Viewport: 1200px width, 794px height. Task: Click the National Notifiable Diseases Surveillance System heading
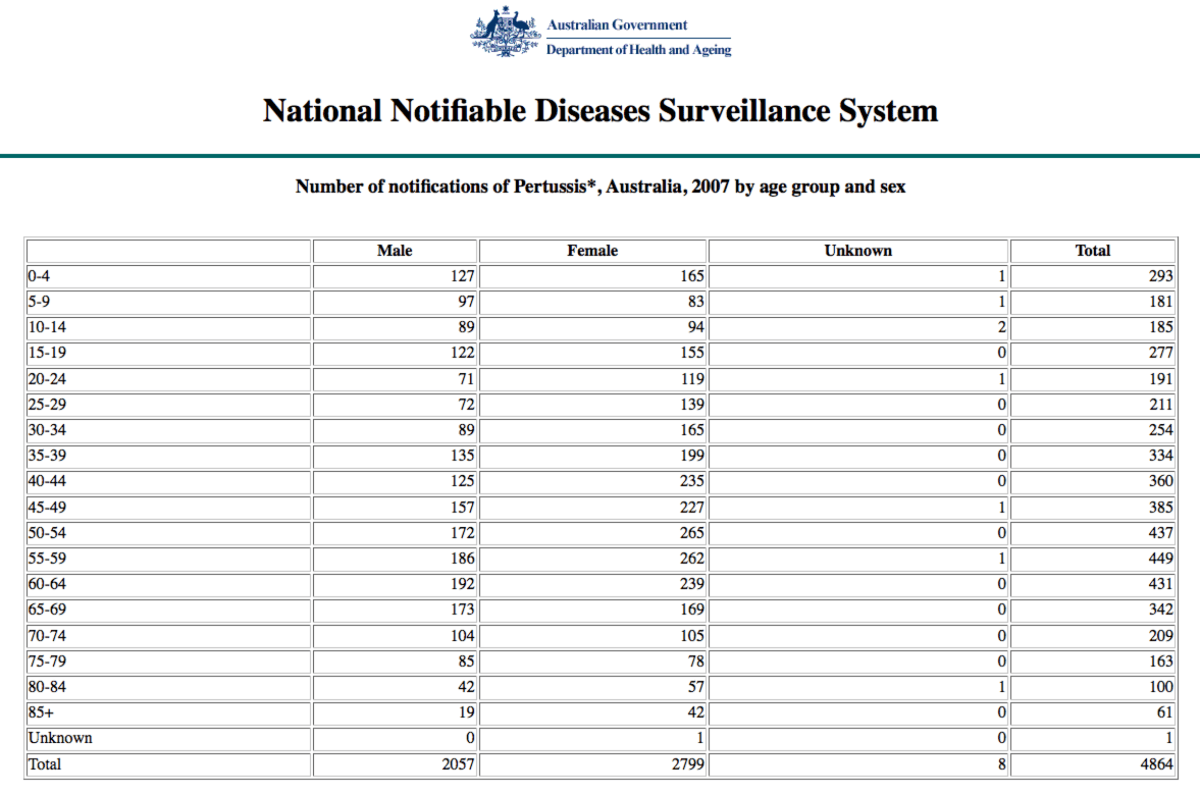[x=600, y=110]
